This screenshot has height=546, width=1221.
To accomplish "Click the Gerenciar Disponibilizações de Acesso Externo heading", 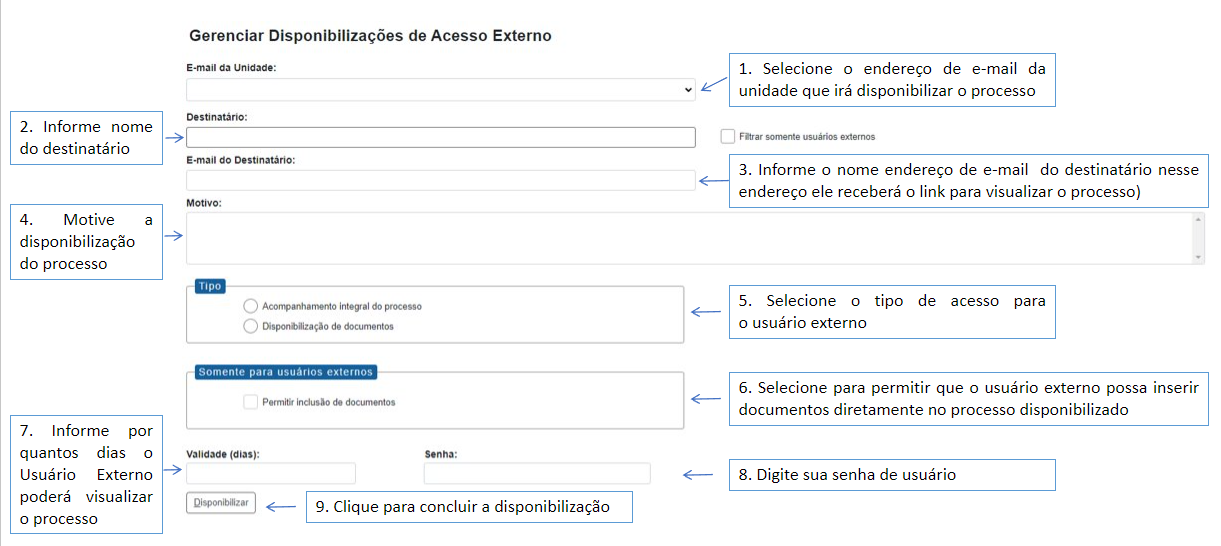I will point(370,36).
